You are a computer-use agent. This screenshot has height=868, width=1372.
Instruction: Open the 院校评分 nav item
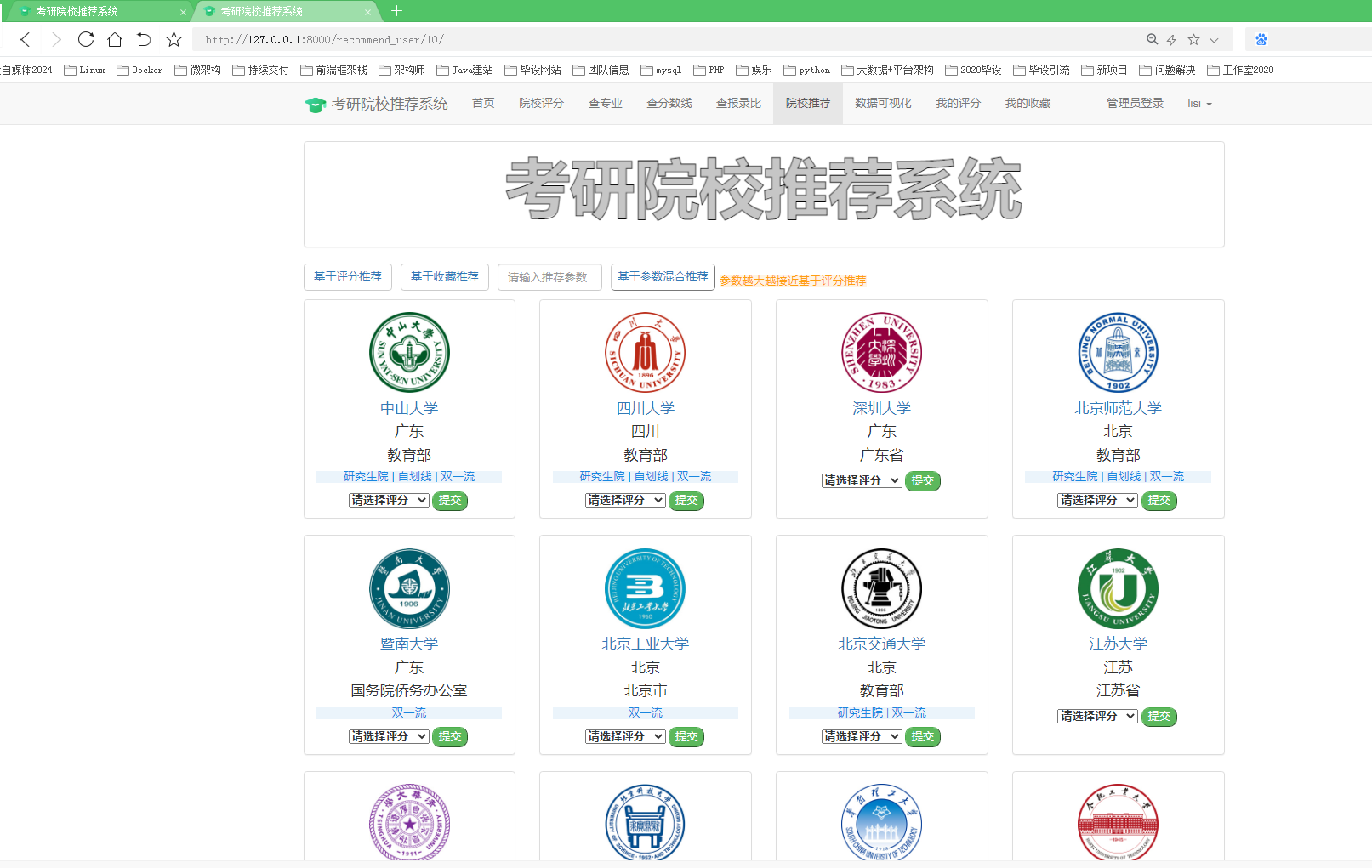coord(542,103)
